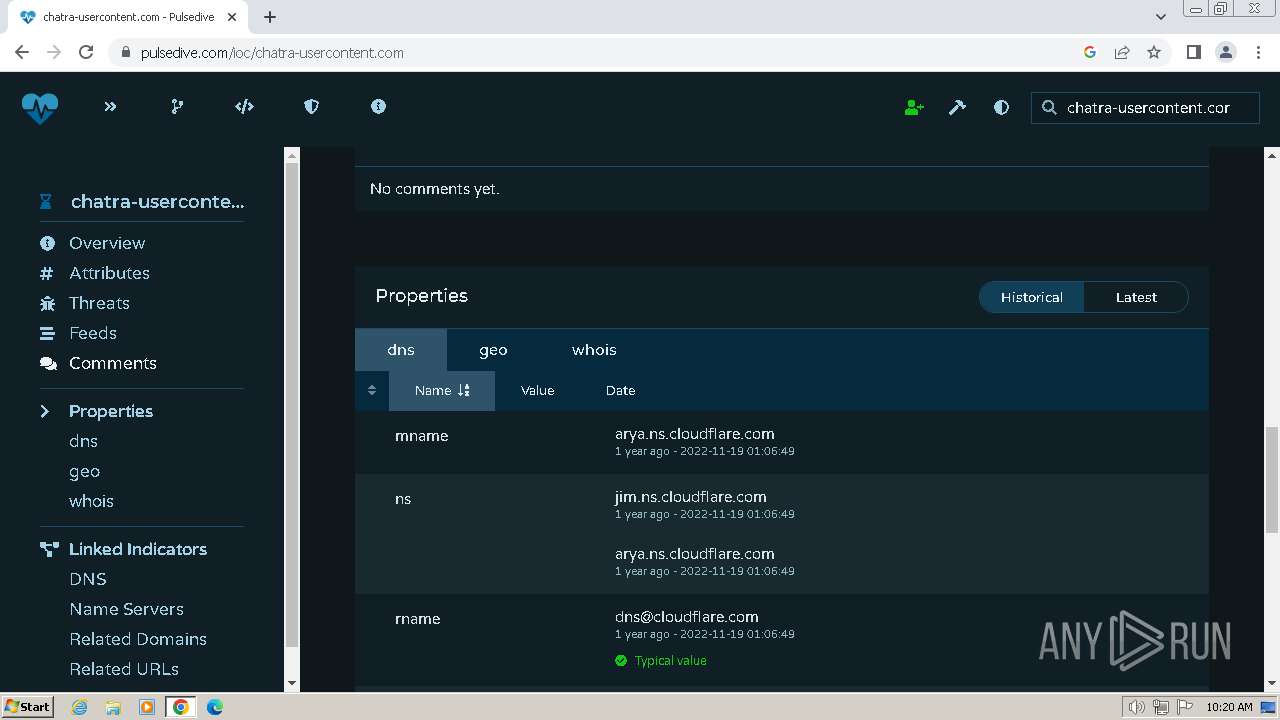Jump to Feeds section in sidebar

[x=93, y=333]
